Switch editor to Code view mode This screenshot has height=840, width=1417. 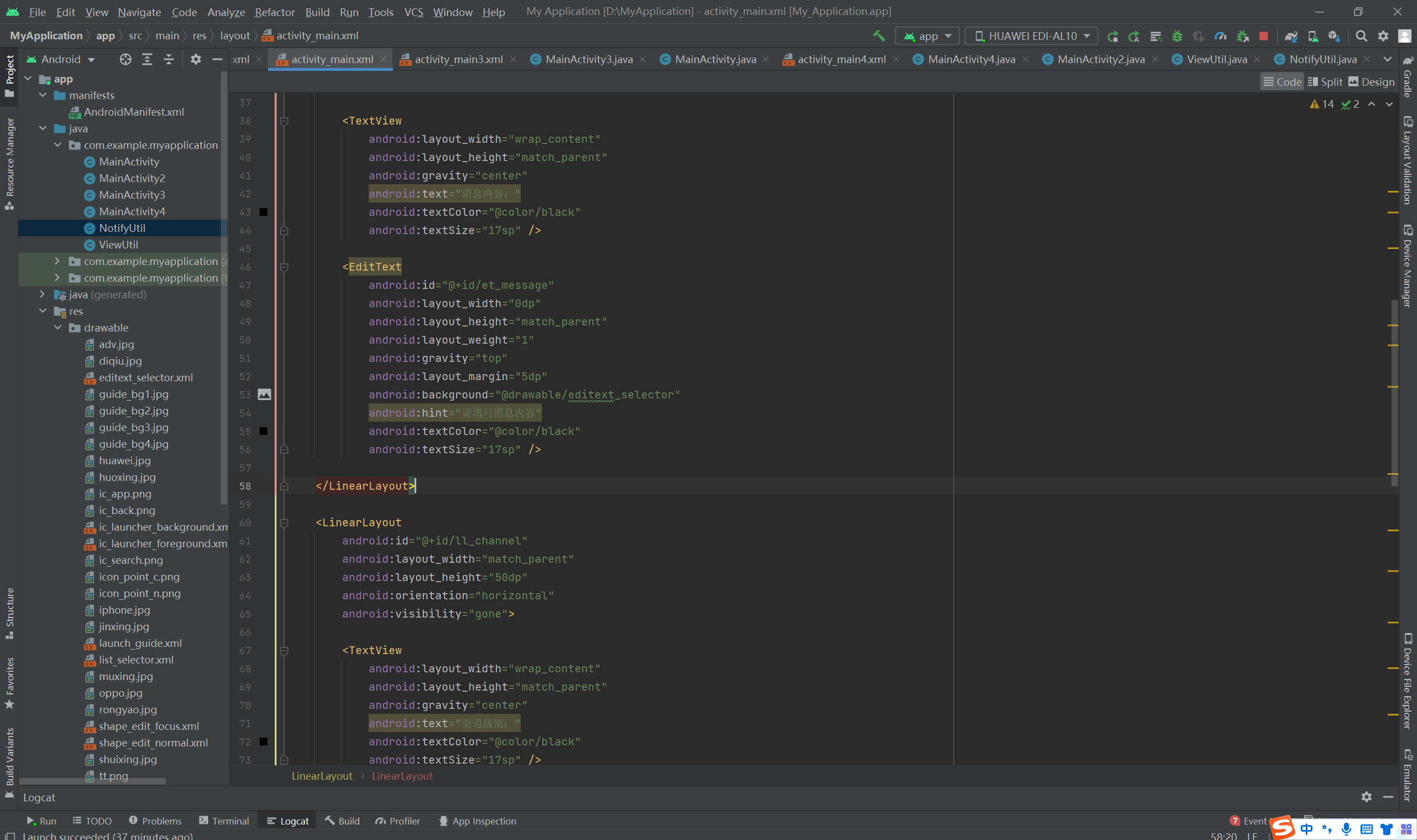[x=1282, y=82]
